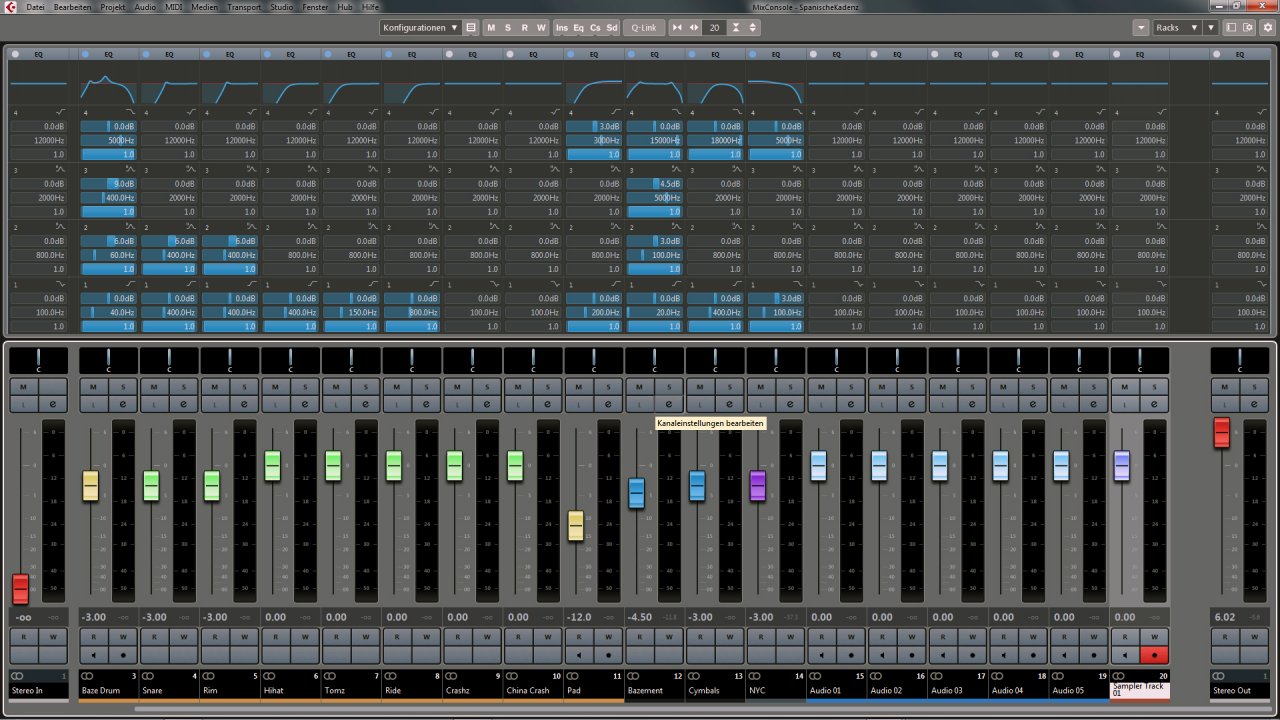Viewport: 1280px width, 720px height.
Task: Toggle global Read automation R in toolbar
Action: (x=524, y=28)
